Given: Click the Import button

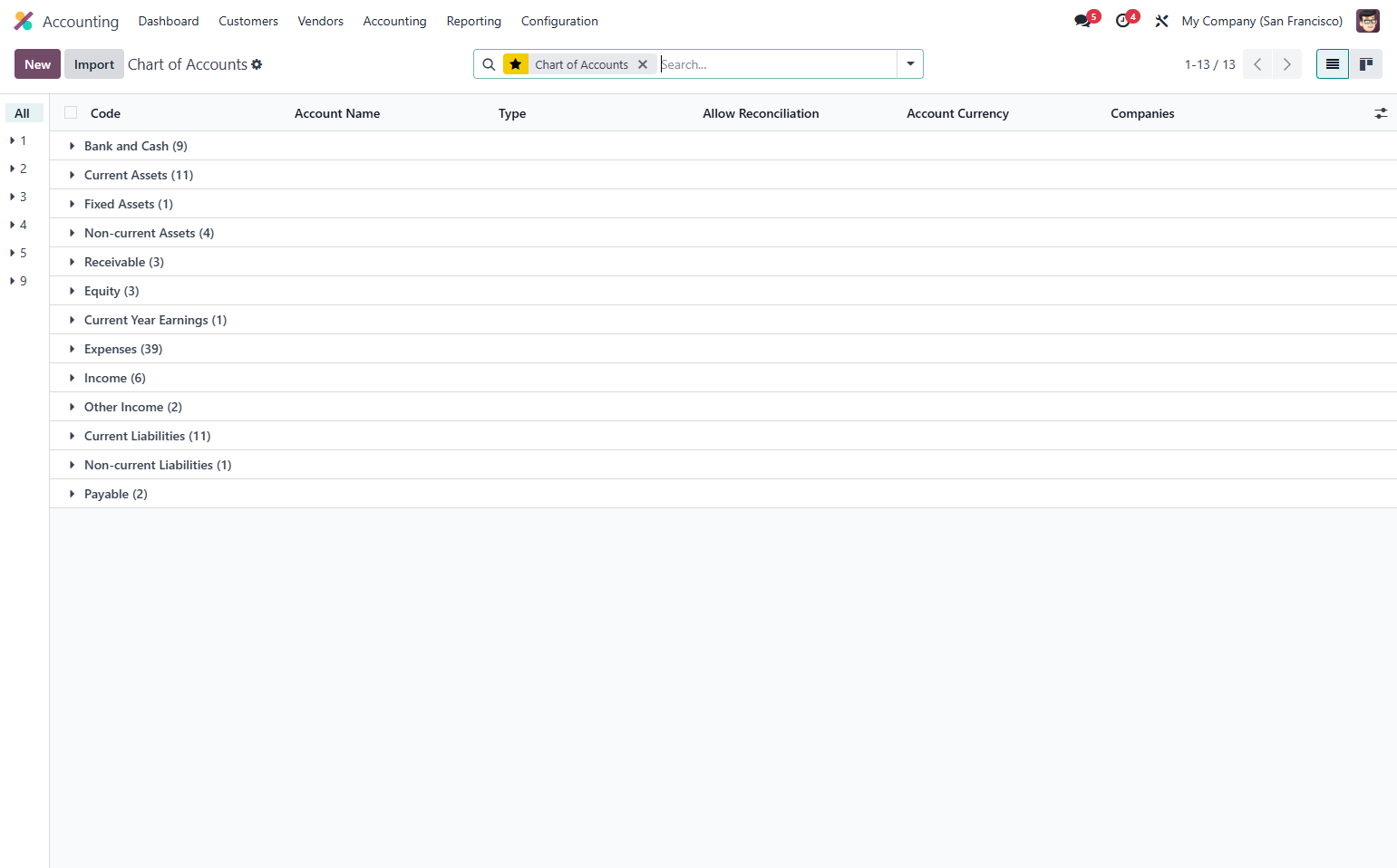Looking at the screenshot, I should coord(94,64).
